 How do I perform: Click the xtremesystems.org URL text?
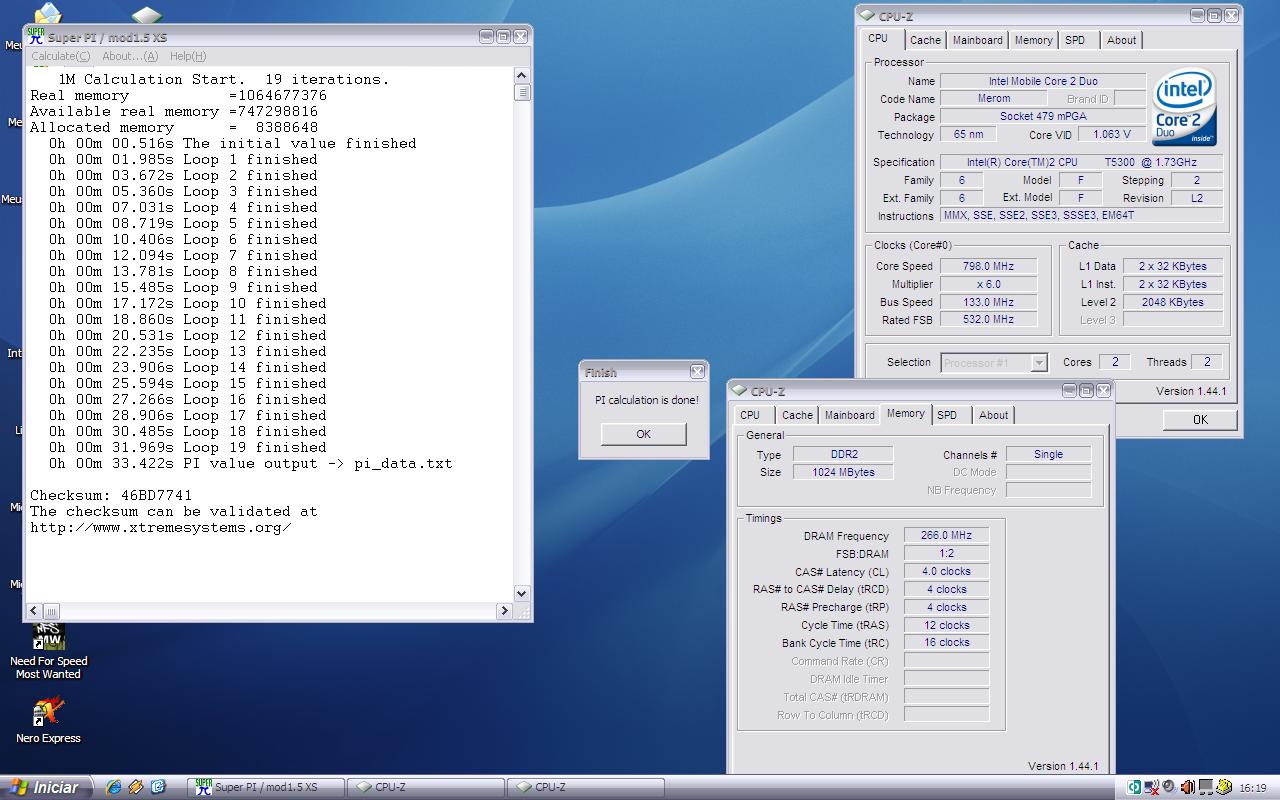click(161, 527)
